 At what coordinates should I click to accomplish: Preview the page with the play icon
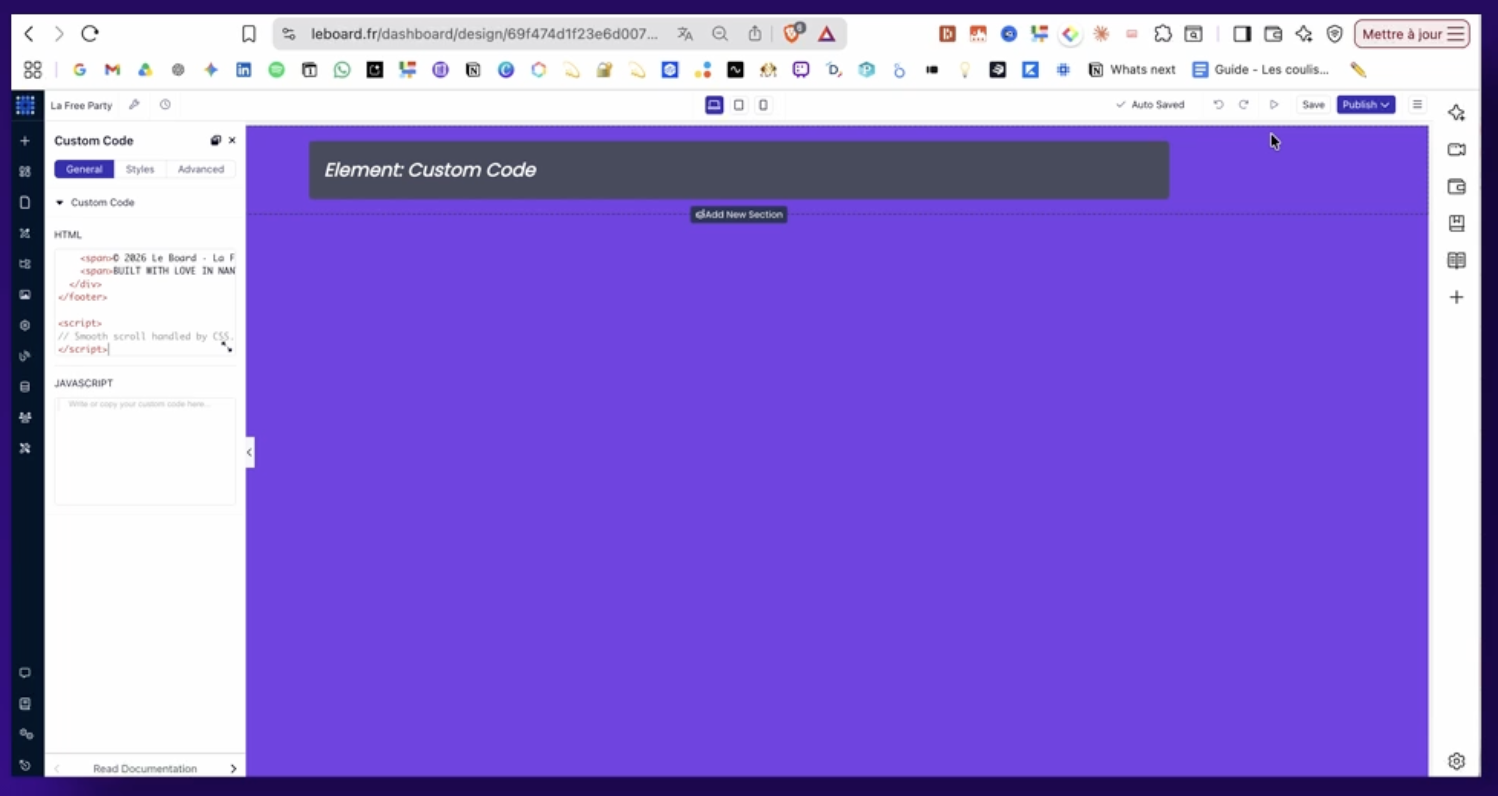point(1274,105)
